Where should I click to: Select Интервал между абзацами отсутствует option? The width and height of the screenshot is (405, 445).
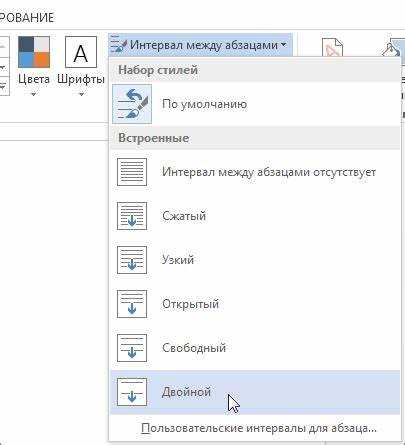coord(255,172)
